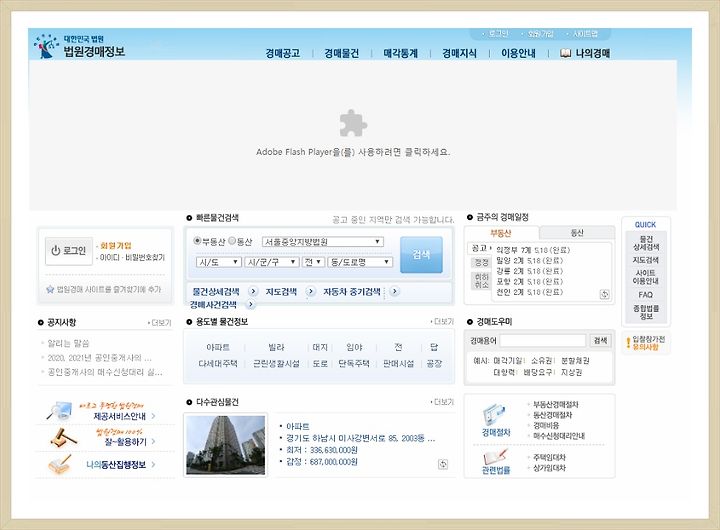
Task: Click 알리는 말씀 notice
Action: (x=68, y=343)
